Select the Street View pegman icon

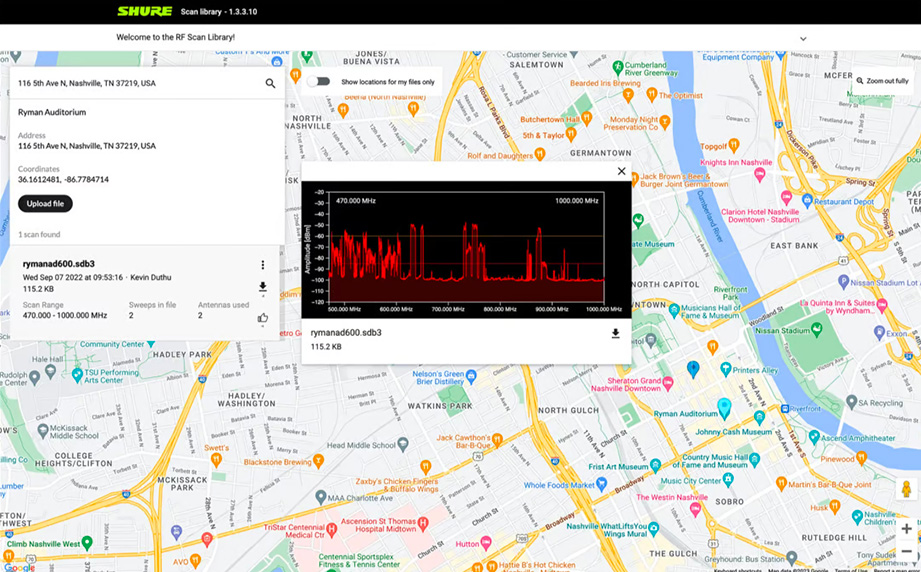(906, 489)
